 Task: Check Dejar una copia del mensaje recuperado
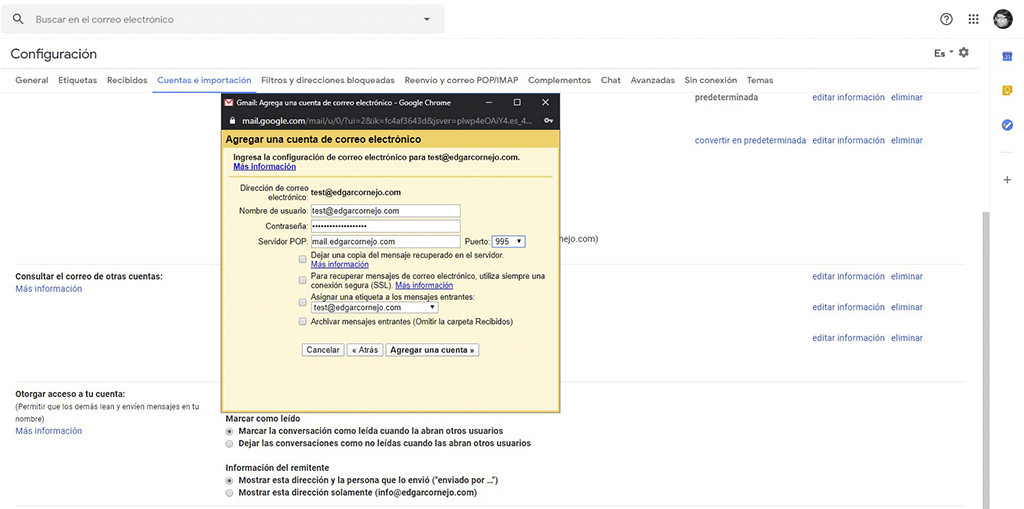coord(302,259)
